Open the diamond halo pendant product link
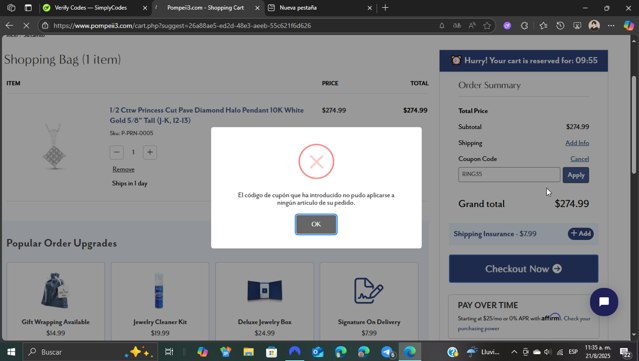The width and height of the screenshot is (639, 361). tap(206, 115)
